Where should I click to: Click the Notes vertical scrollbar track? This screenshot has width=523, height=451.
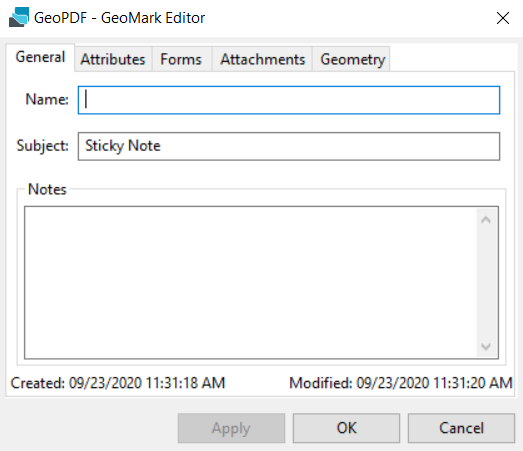tap(486, 283)
